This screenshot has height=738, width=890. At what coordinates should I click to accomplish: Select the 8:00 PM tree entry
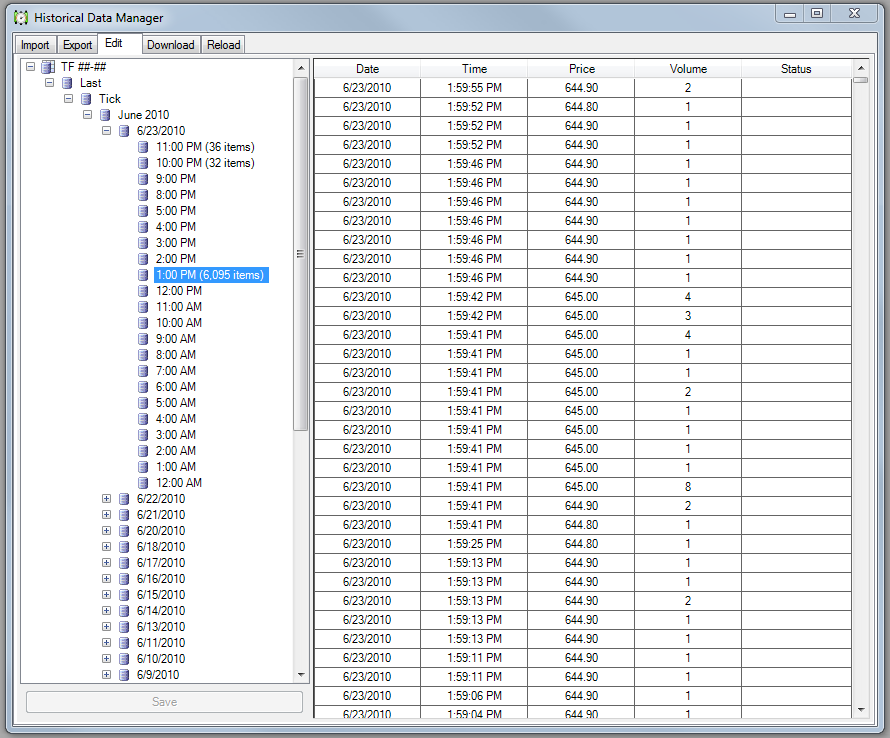tap(176, 195)
